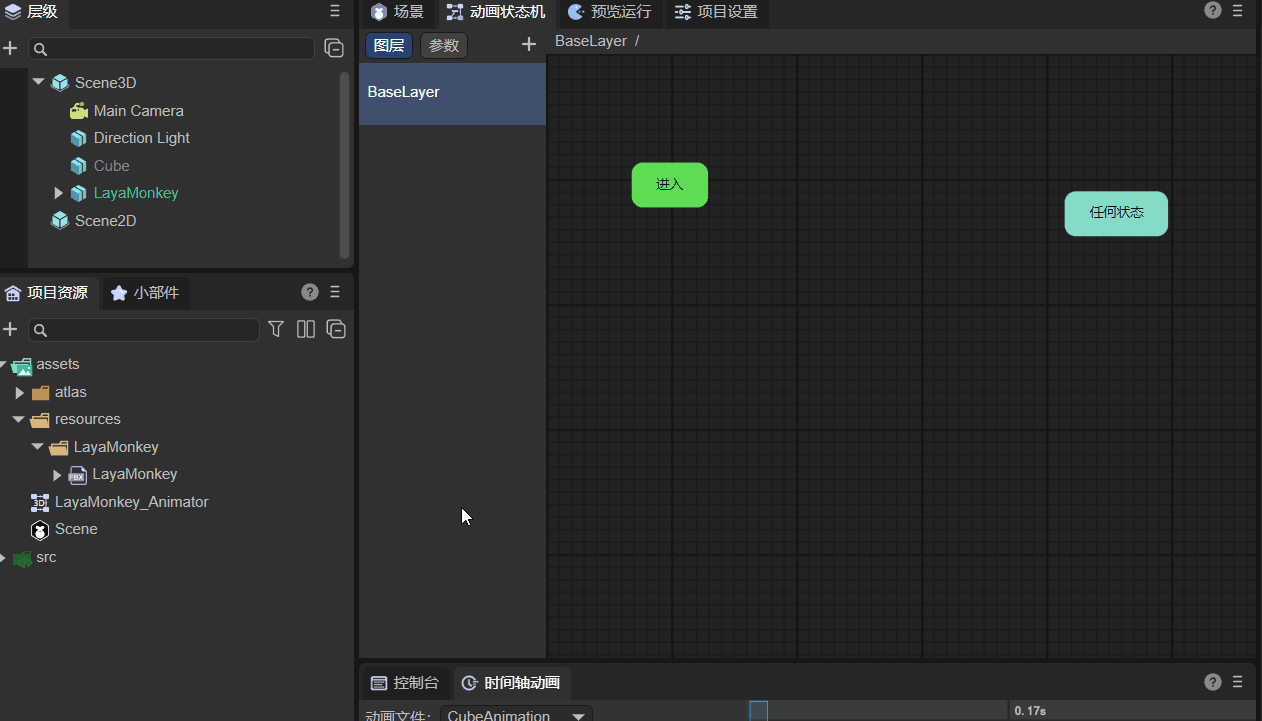Image resolution: width=1262 pixels, height=721 pixels.
Task: Click the collapse-all icon in hierarchy panel
Action: click(334, 48)
